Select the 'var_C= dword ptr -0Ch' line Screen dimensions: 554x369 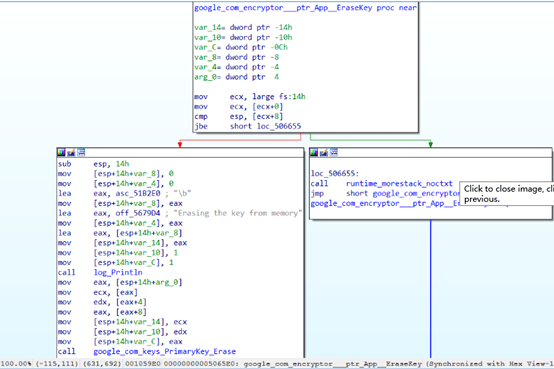coord(241,47)
